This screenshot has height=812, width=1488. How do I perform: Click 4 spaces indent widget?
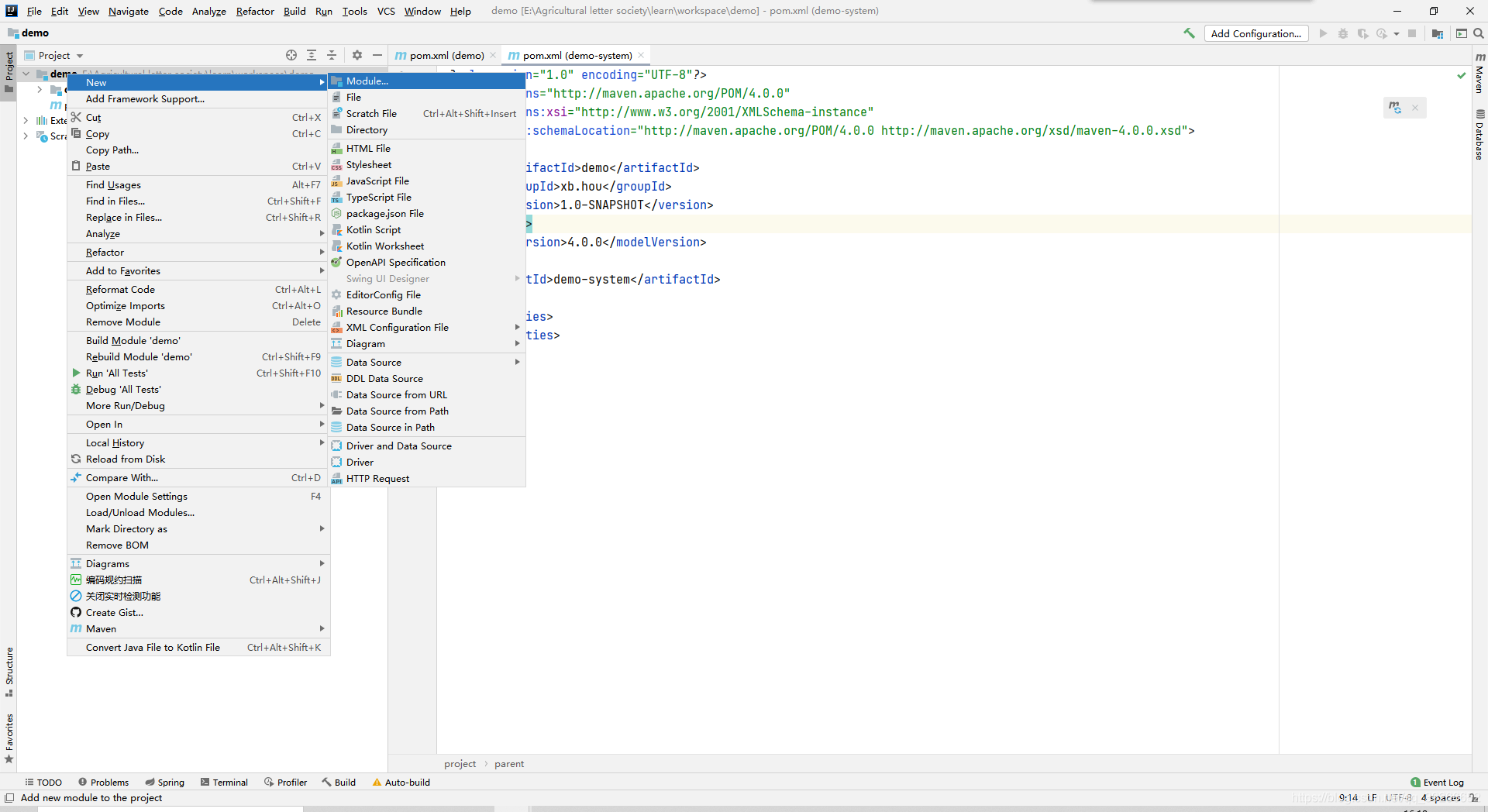point(1441,797)
